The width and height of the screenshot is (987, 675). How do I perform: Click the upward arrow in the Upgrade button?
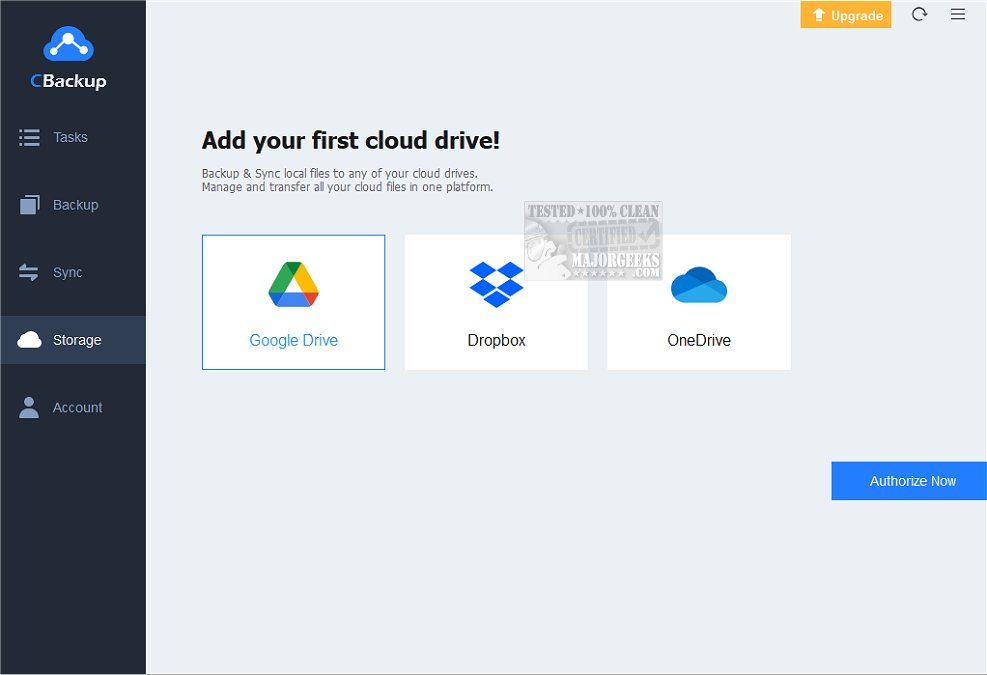tap(818, 14)
